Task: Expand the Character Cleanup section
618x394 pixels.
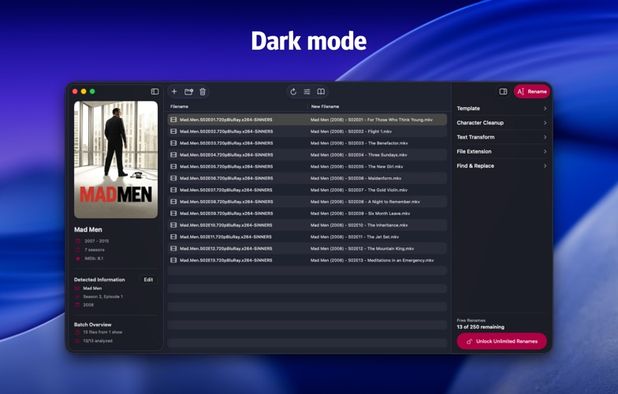Action: (x=502, y=123)
